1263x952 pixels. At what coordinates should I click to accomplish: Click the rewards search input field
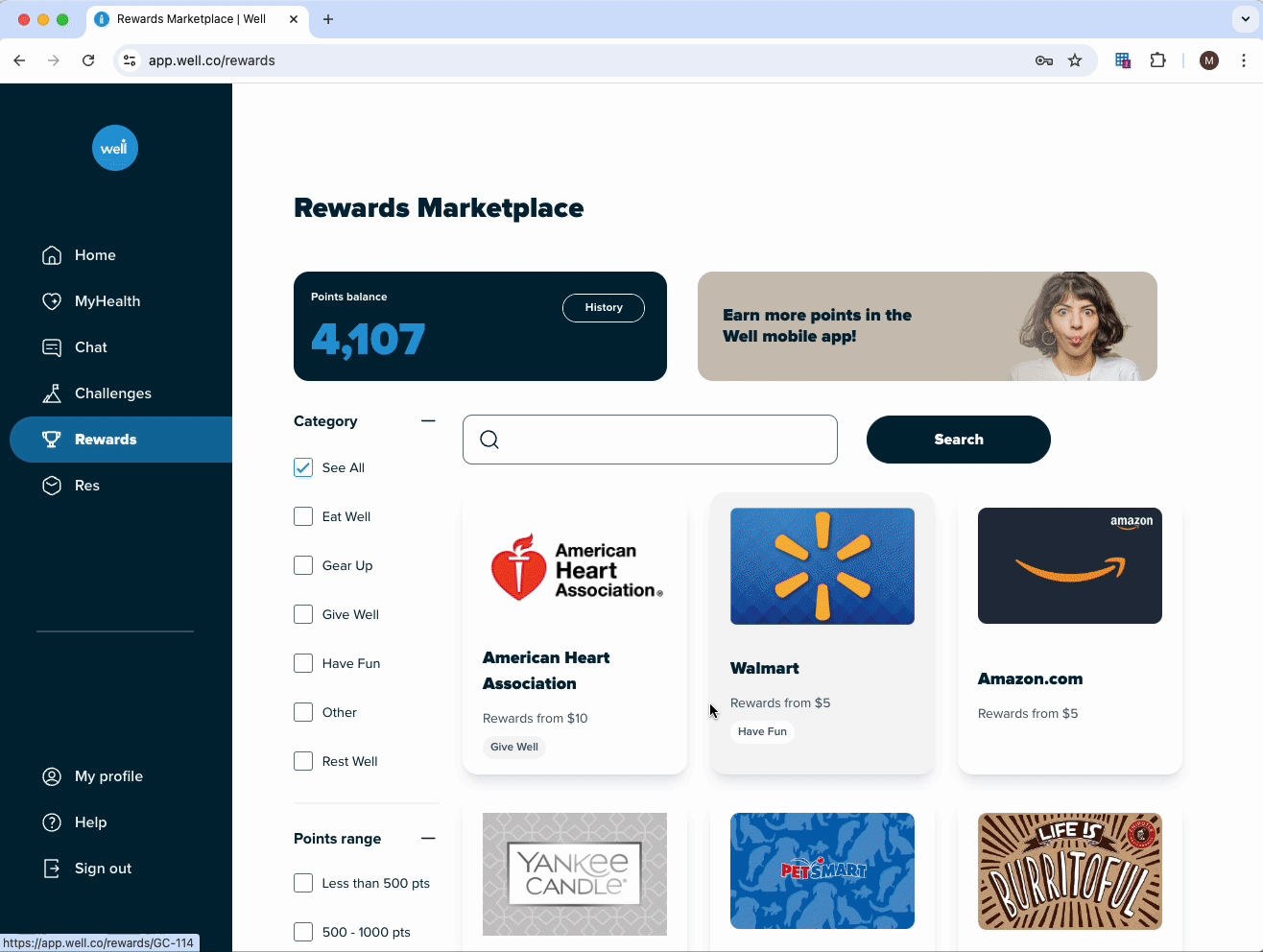pos(650,440)
